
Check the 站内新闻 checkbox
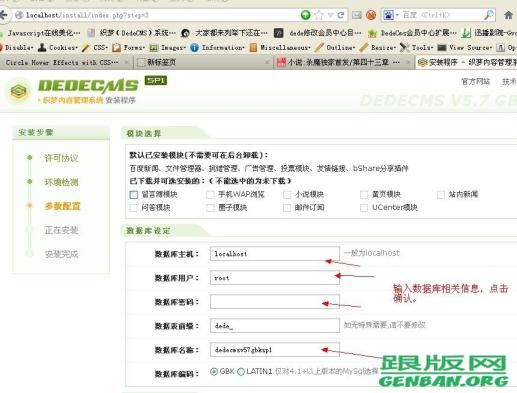click(x=441, y=194)
